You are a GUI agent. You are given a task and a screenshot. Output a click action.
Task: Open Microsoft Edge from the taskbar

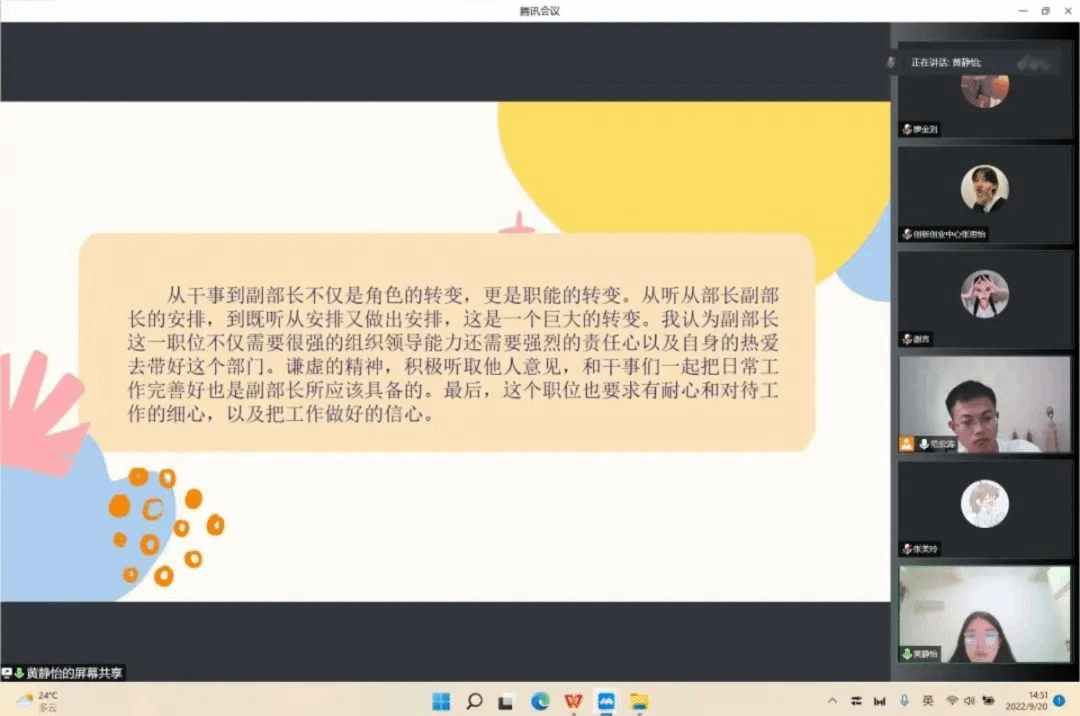[x=540, y=701]
